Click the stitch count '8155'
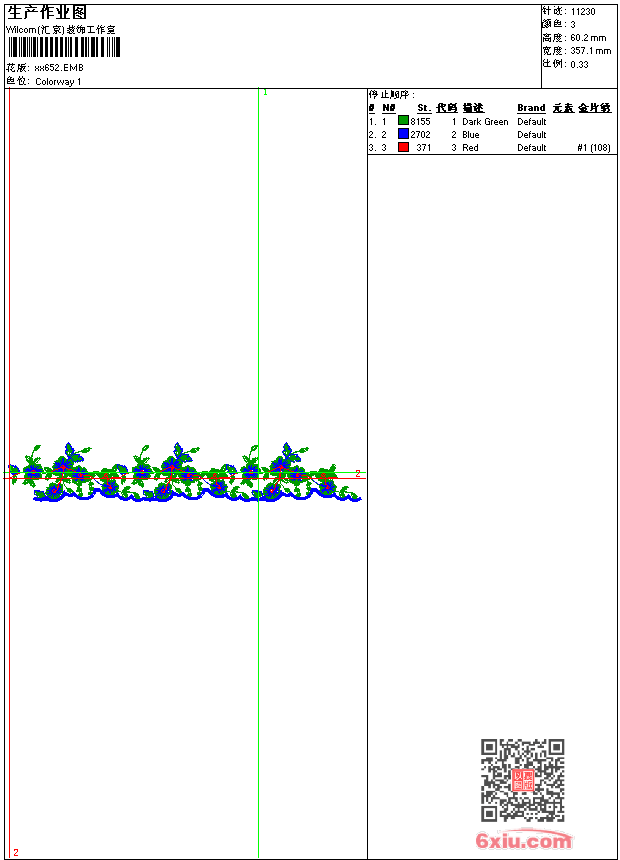This screenshot has width=620, height=860. point(420,122)
